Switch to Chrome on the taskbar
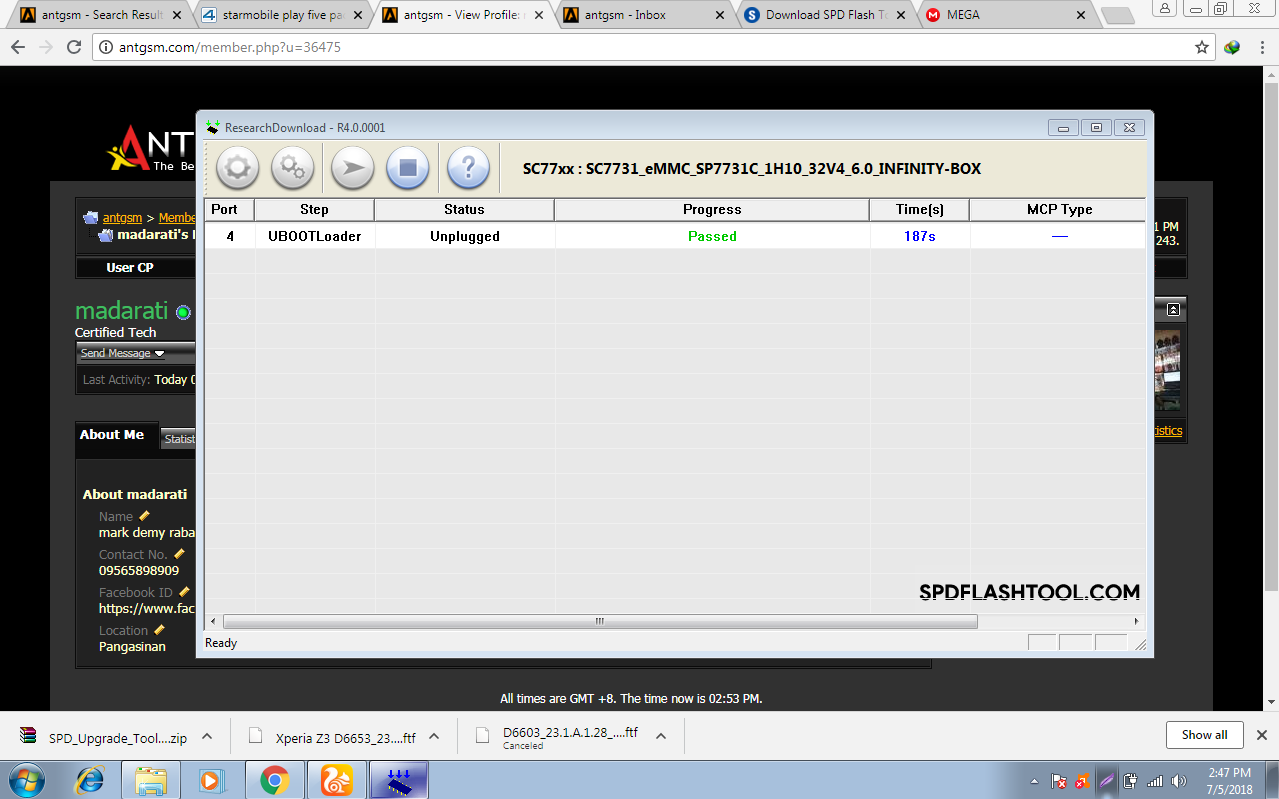The width and height of the screenshot is (1279, 799). 274,780
